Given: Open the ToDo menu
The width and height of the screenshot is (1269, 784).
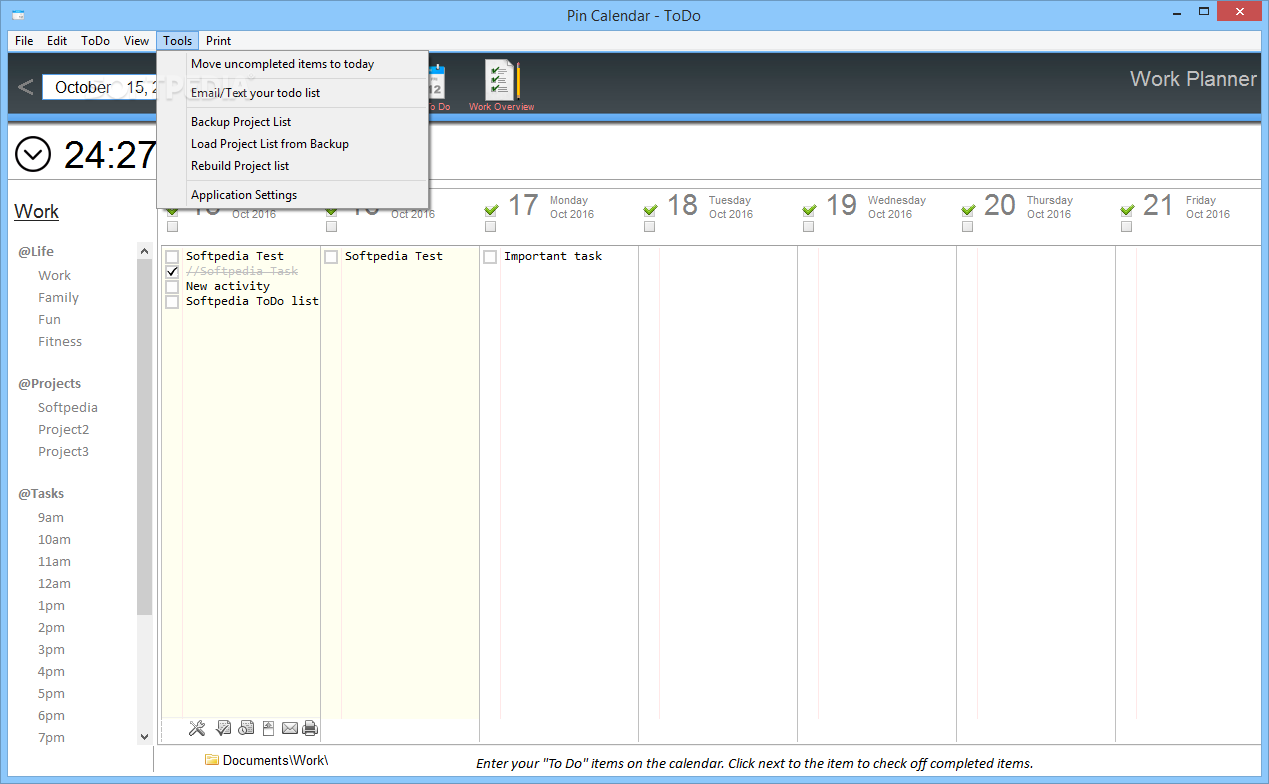Looking at the screenshot, I should point(96,41).
